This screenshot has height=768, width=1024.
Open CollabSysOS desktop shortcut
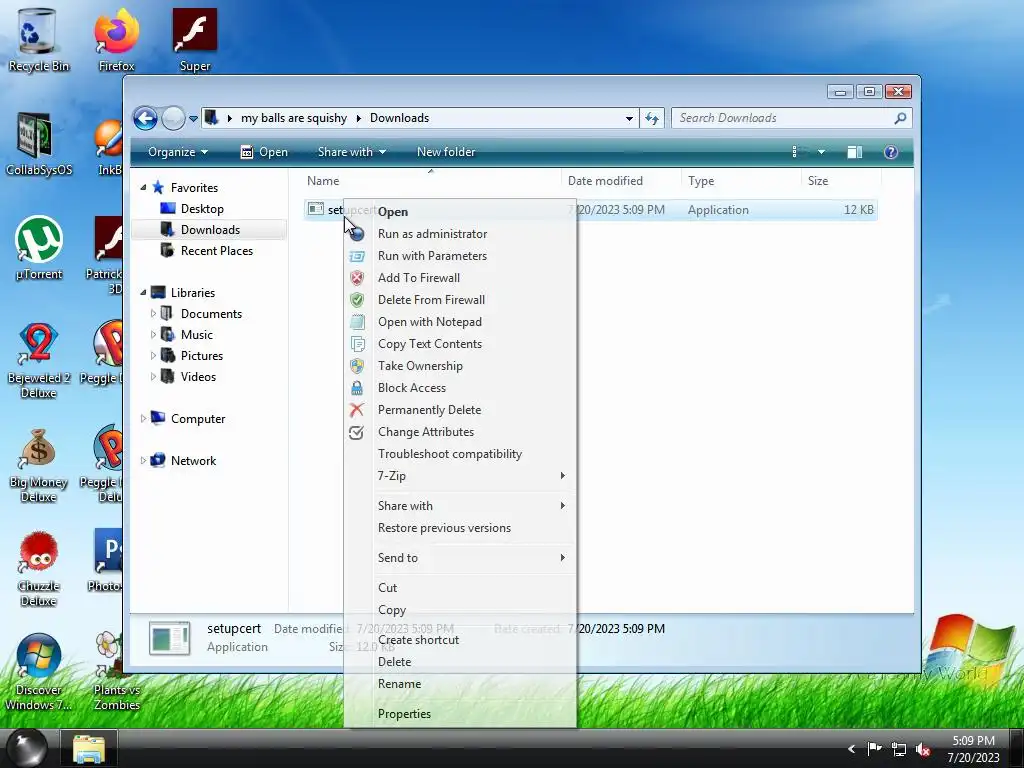pos(38,144)
